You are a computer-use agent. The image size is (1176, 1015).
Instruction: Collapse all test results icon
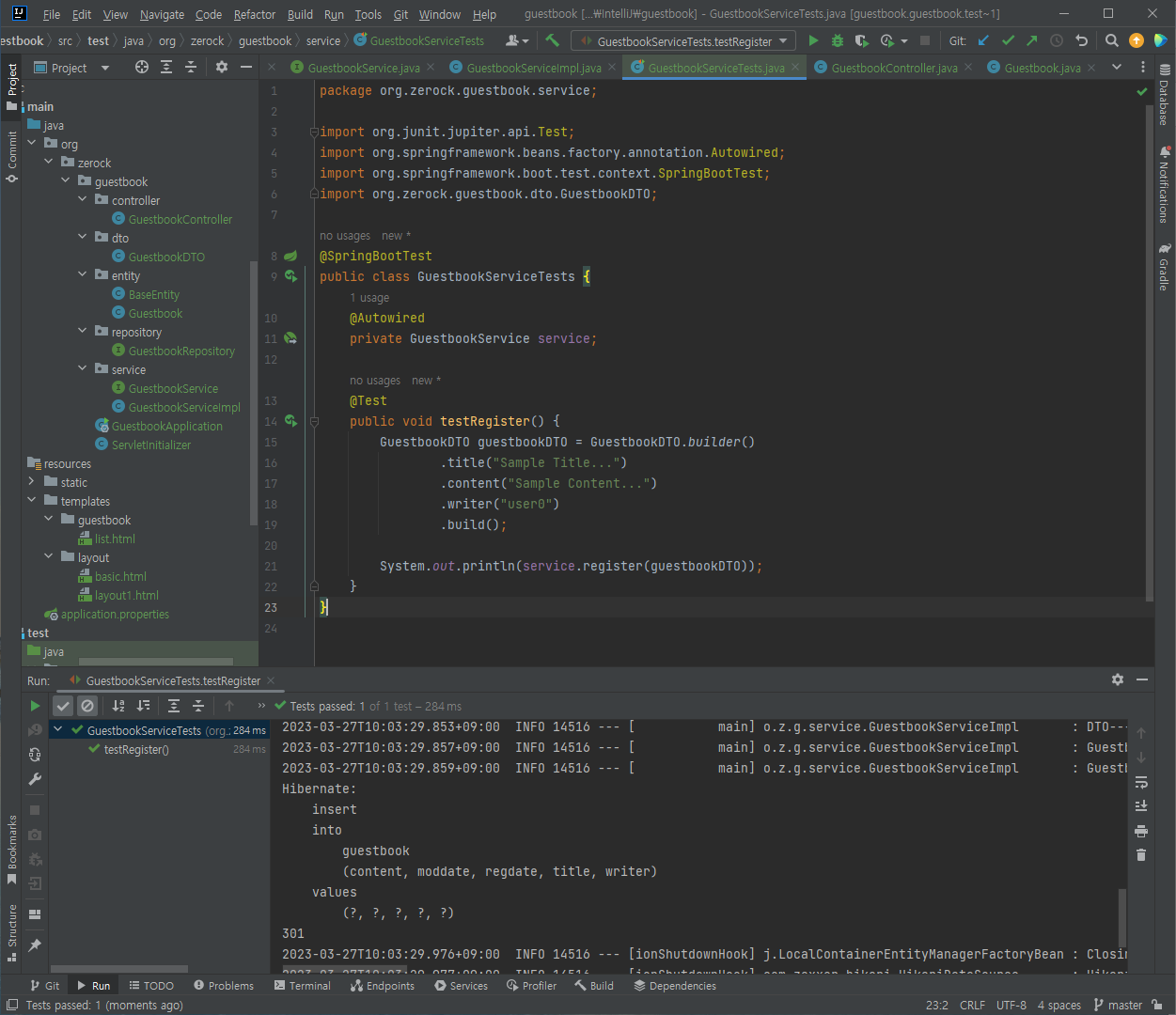pyautogui.click(x=198, y=706)
